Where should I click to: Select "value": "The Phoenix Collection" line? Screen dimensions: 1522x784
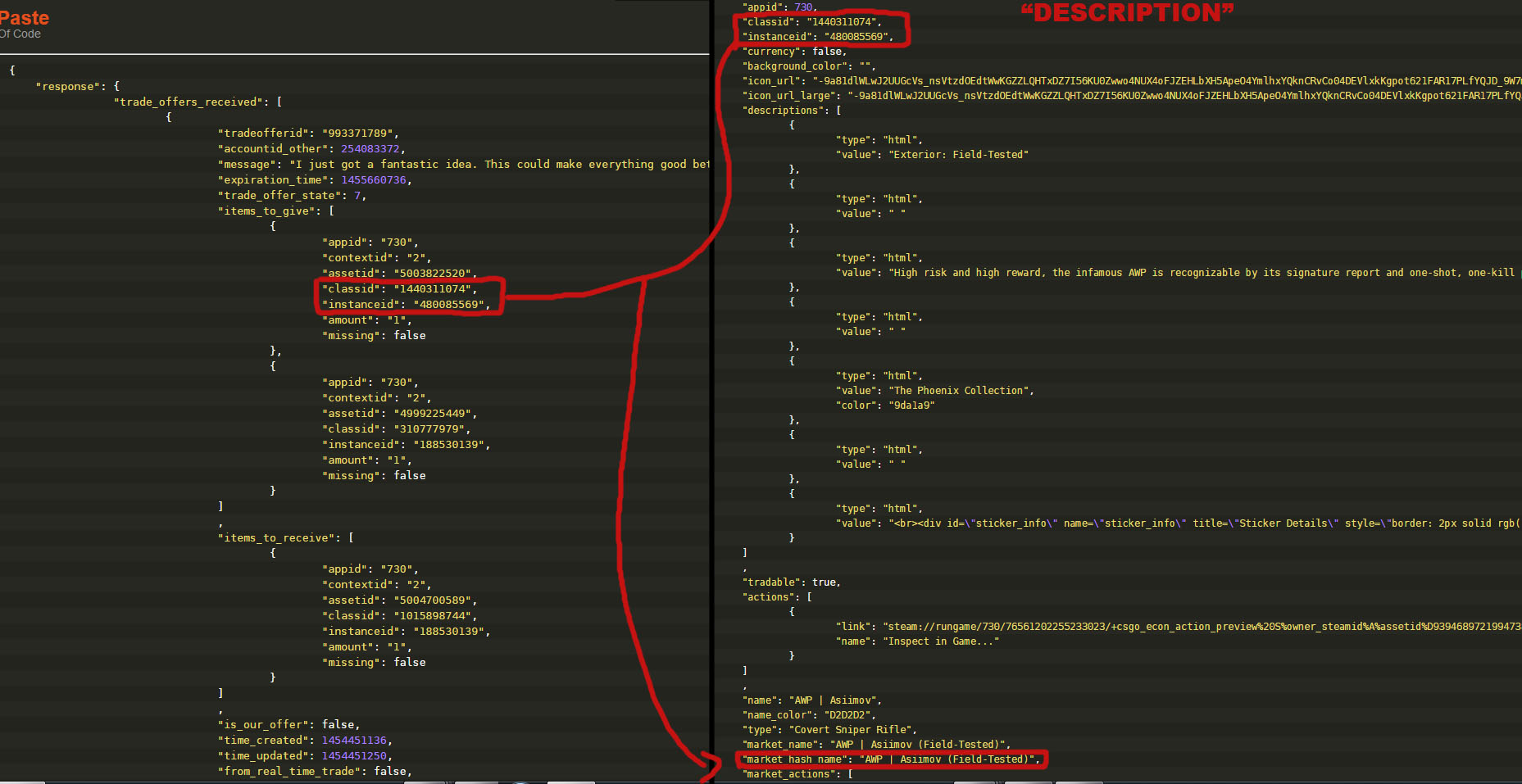(x=934, y=390)
